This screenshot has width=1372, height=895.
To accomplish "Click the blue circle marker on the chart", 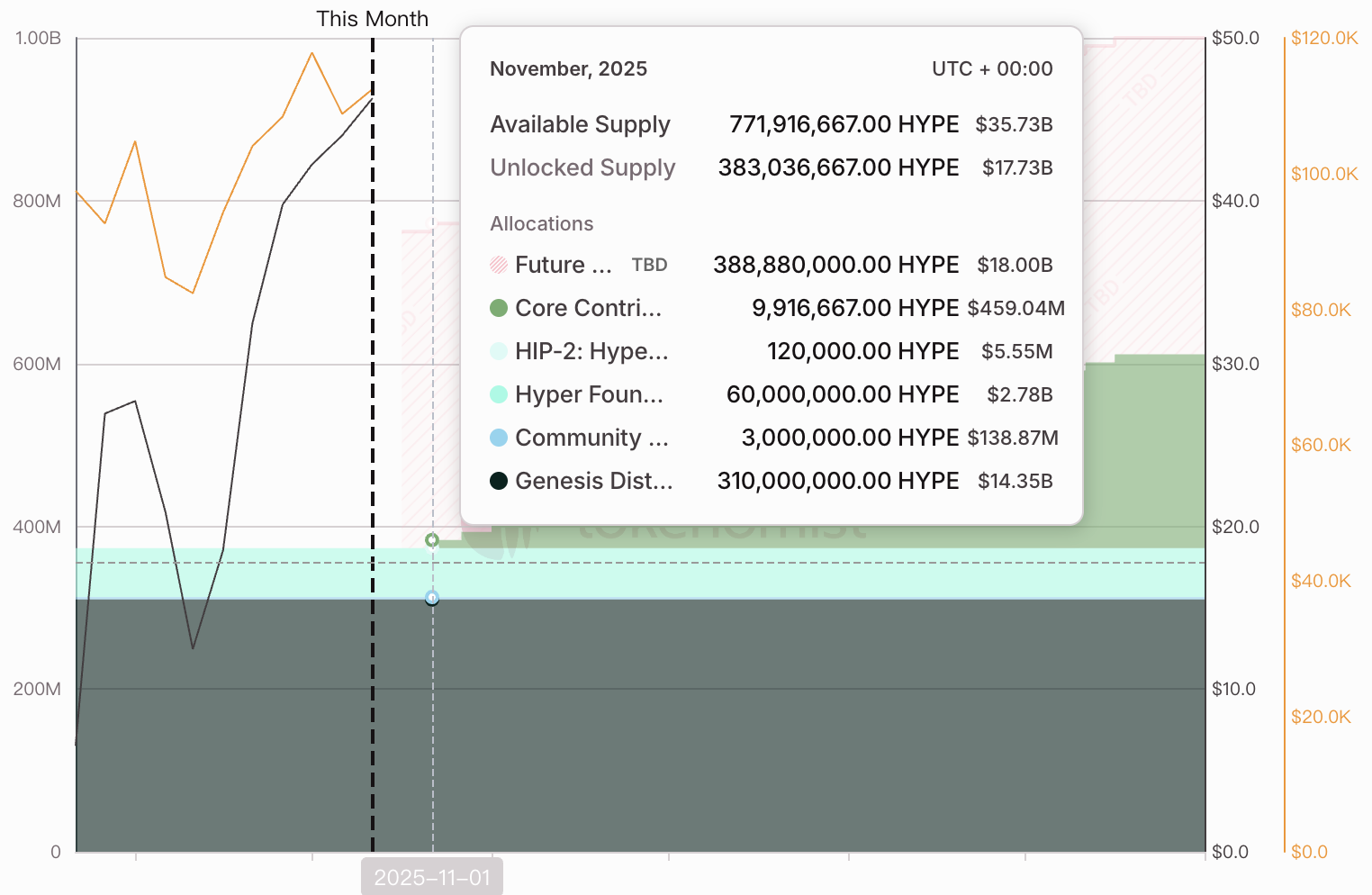I will 432,598.
